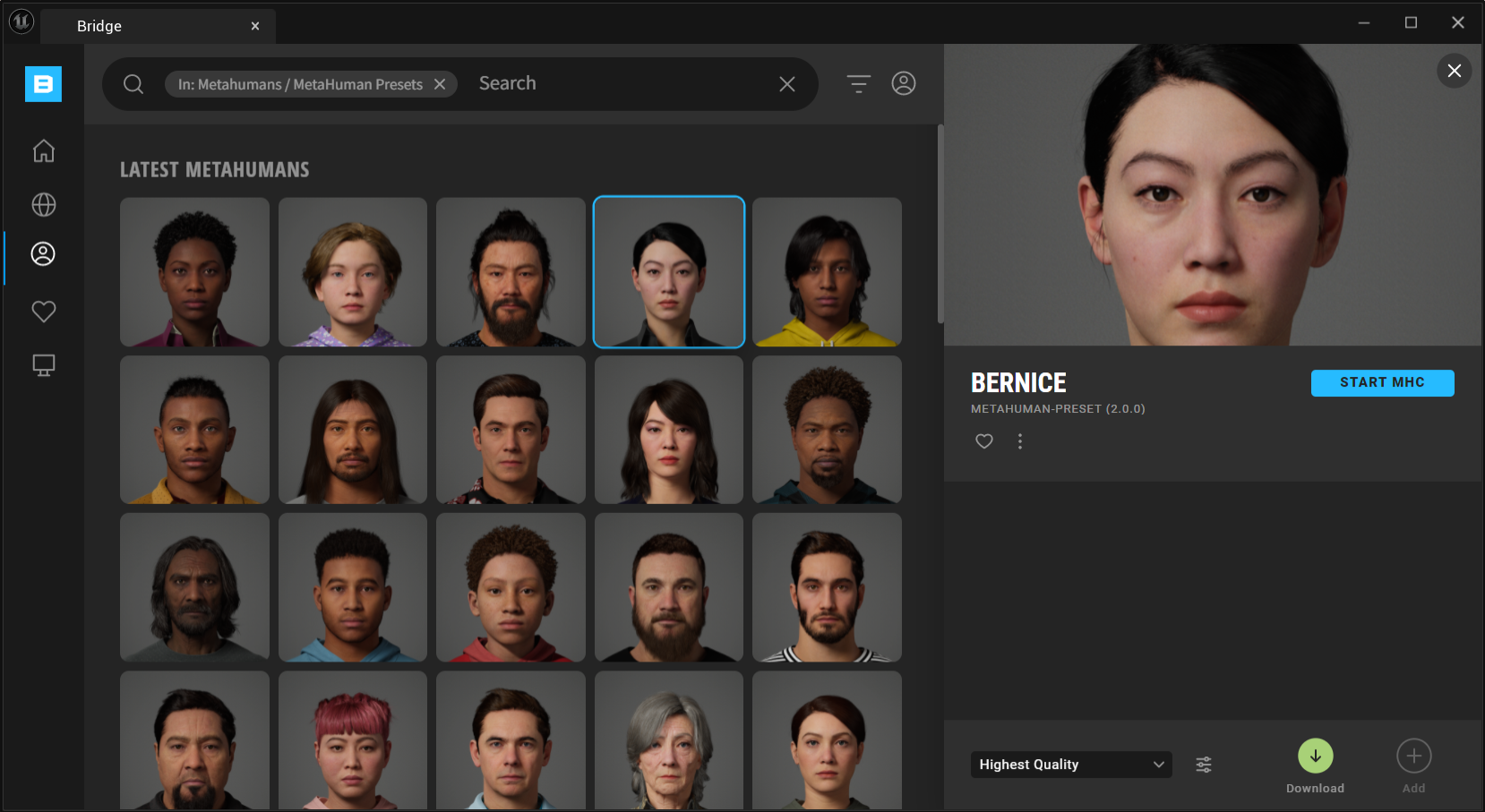Open the Bridge home icon in sidebar
The width and height of the screenshot is (1485, 812).
(x=43, y=151)
